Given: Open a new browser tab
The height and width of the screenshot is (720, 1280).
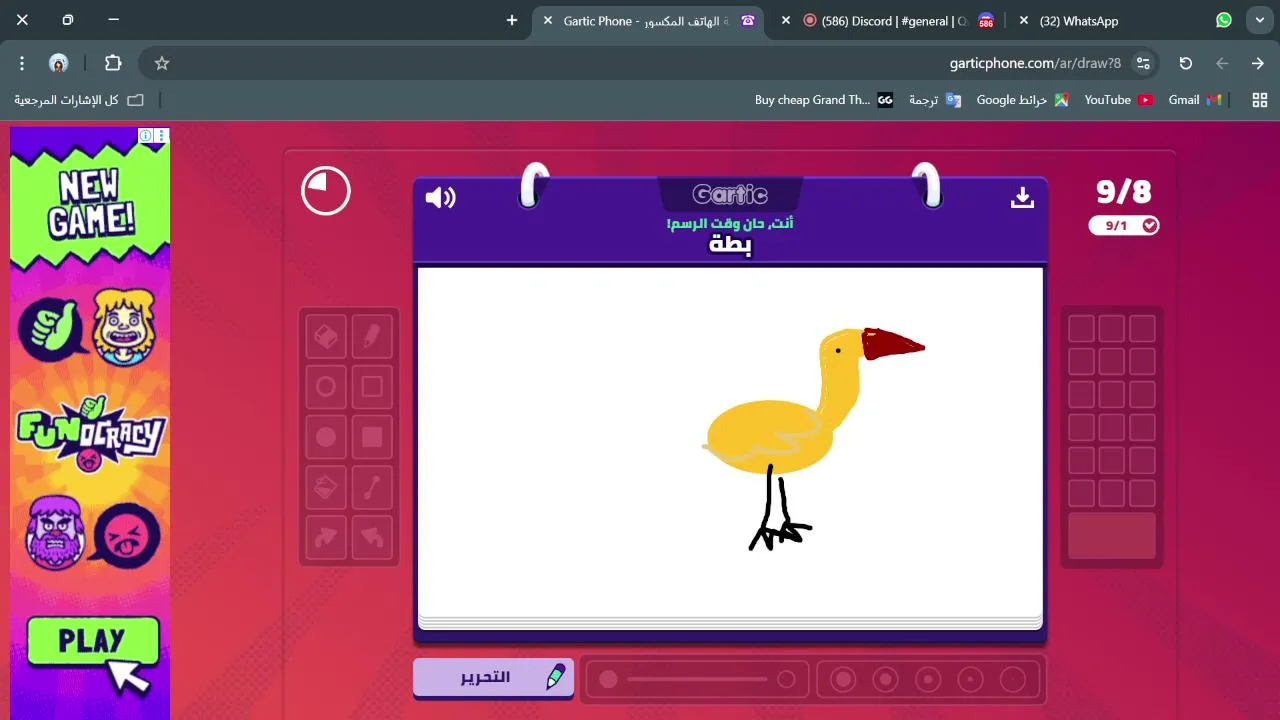Looking at the screenshot, I should click(x=512, y=20).
